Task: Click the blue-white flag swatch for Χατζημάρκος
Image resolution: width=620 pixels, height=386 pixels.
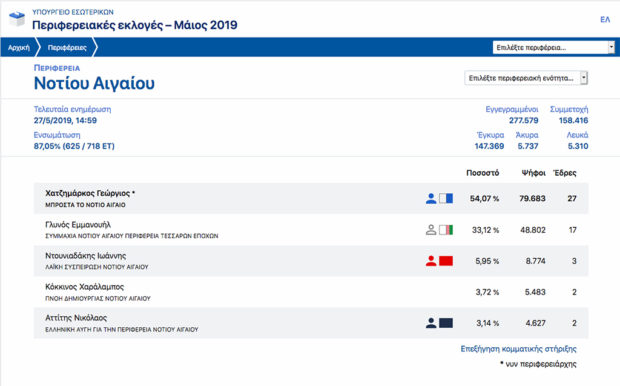Action: coord(446,198)
